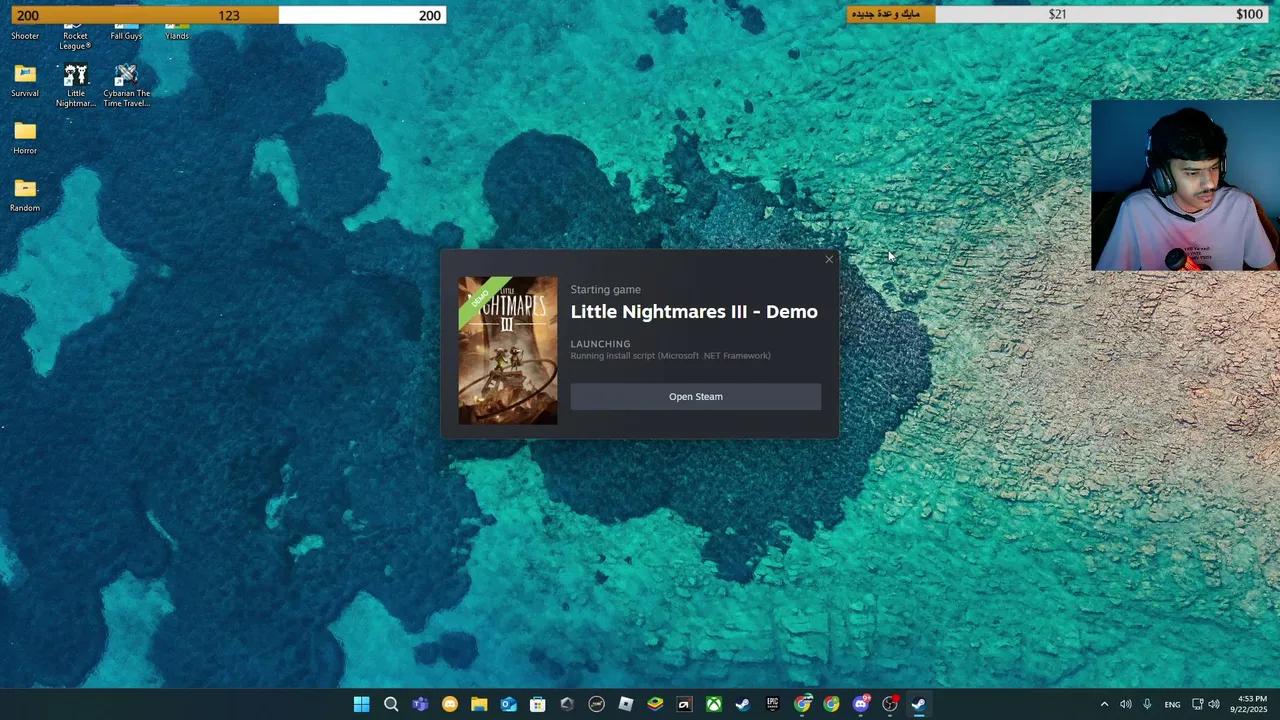Open Microsoft Teams from taskbar
This screenshot has height=720, width=1280.
point(420,704)
